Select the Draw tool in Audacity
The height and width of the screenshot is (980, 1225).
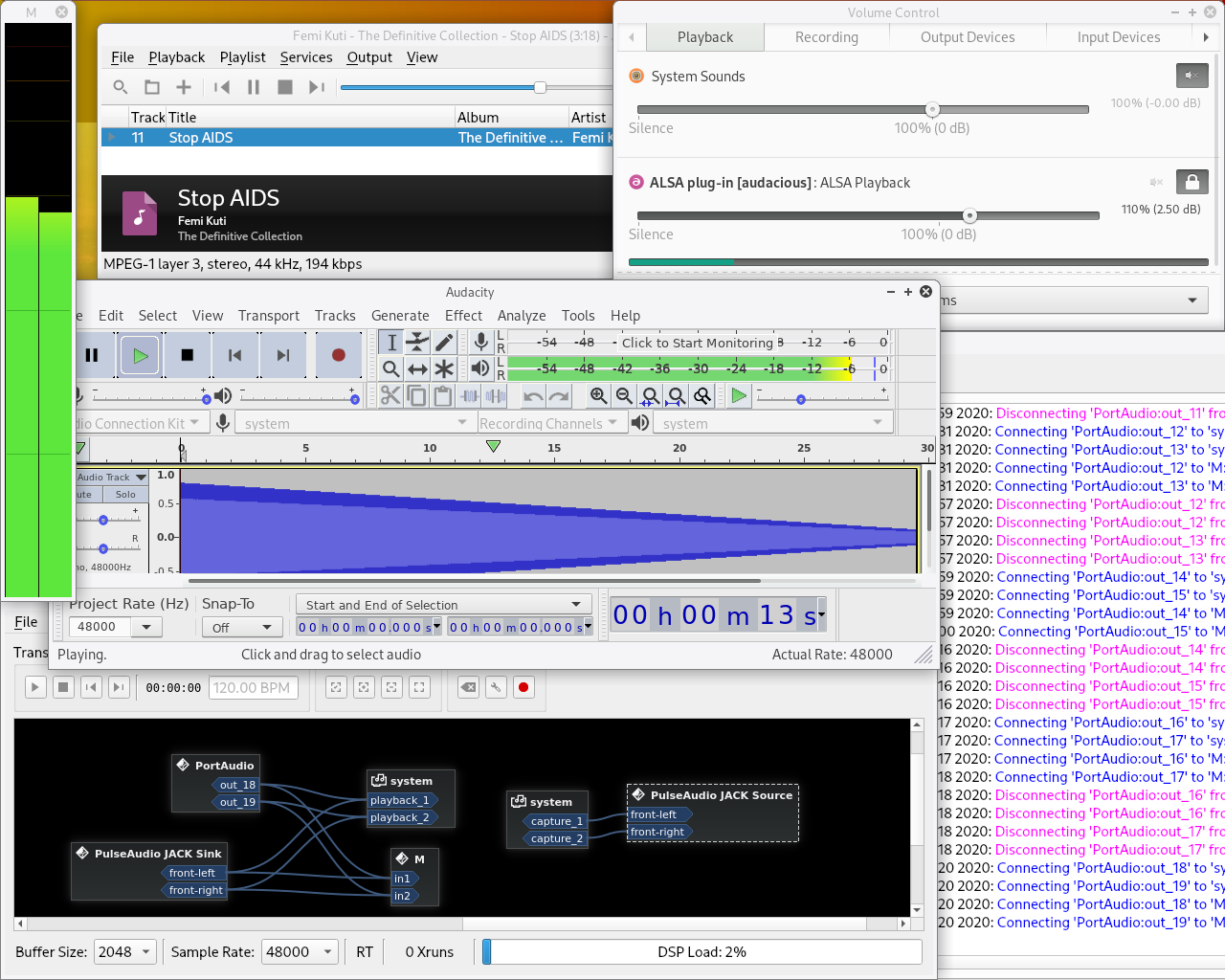click(443, 342)
